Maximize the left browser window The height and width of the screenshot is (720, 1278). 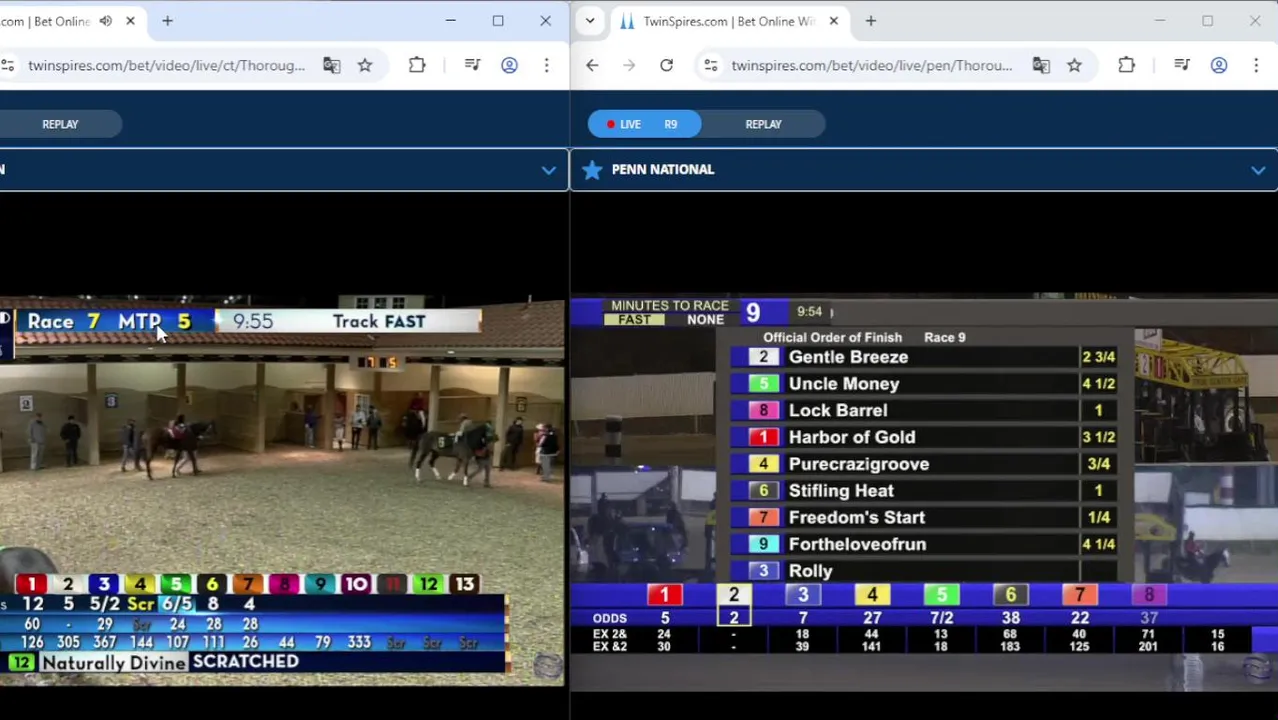coord(498,21)
